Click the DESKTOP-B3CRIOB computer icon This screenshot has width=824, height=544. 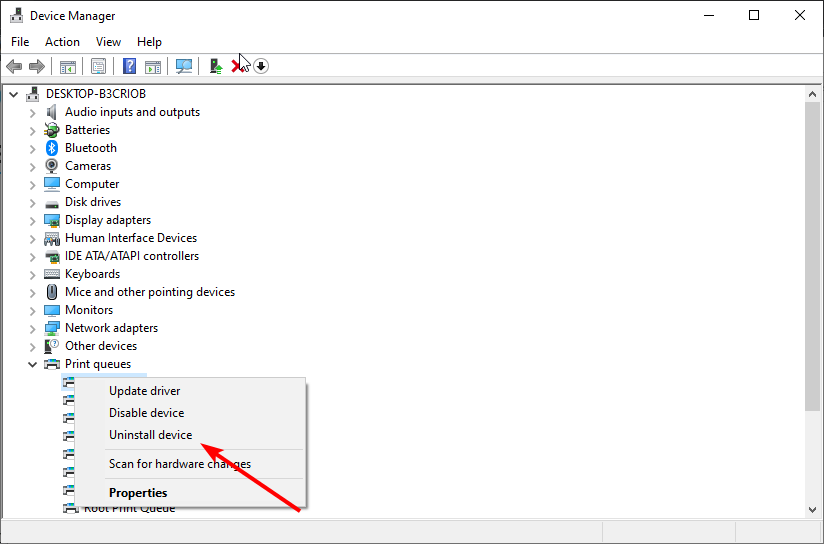tap(33, 94)
